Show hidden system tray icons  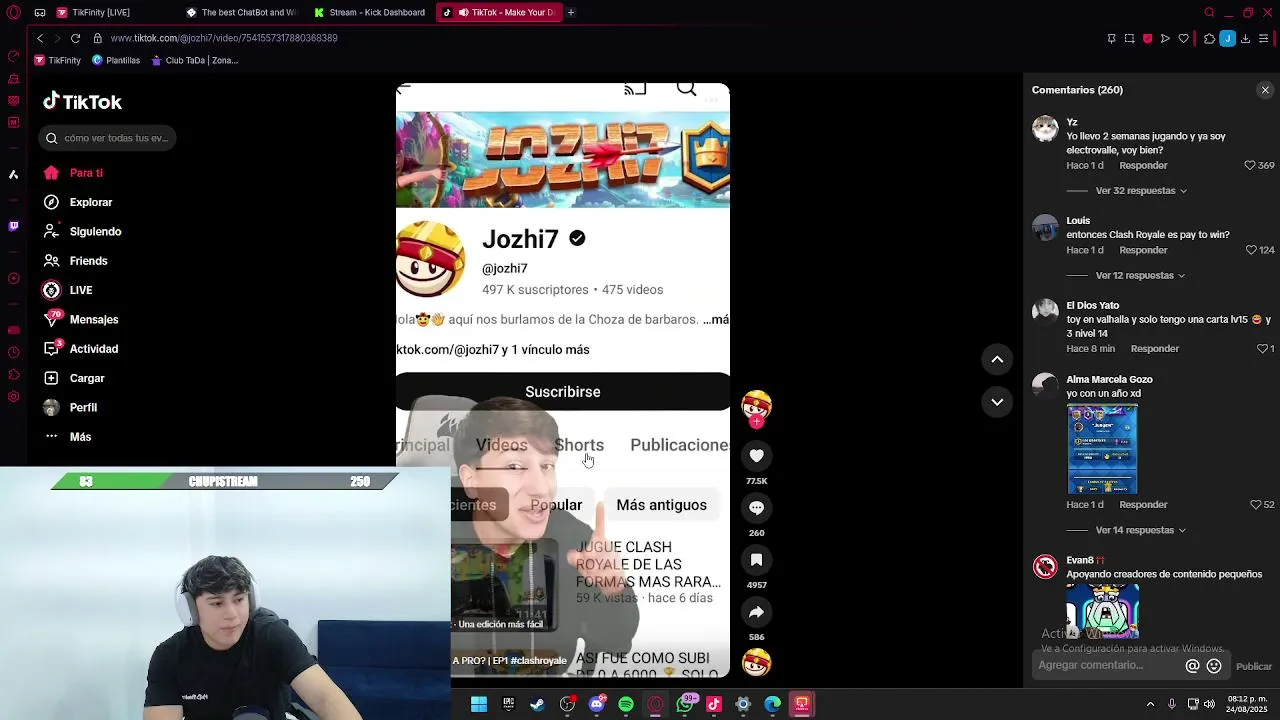[1150, 704]
